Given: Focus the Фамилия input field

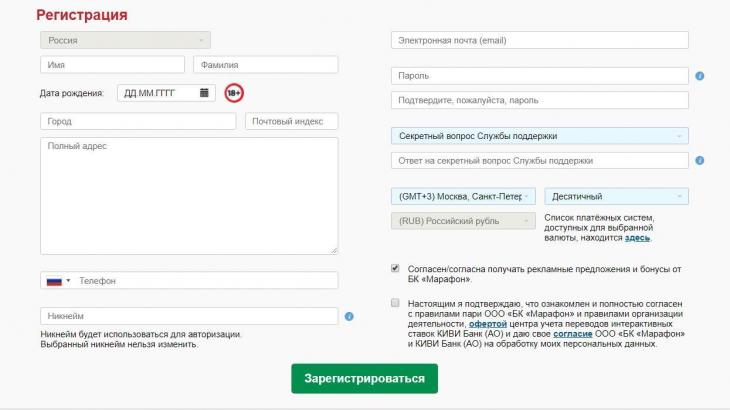Looking at the screenshot, I should tap(265, 65).
